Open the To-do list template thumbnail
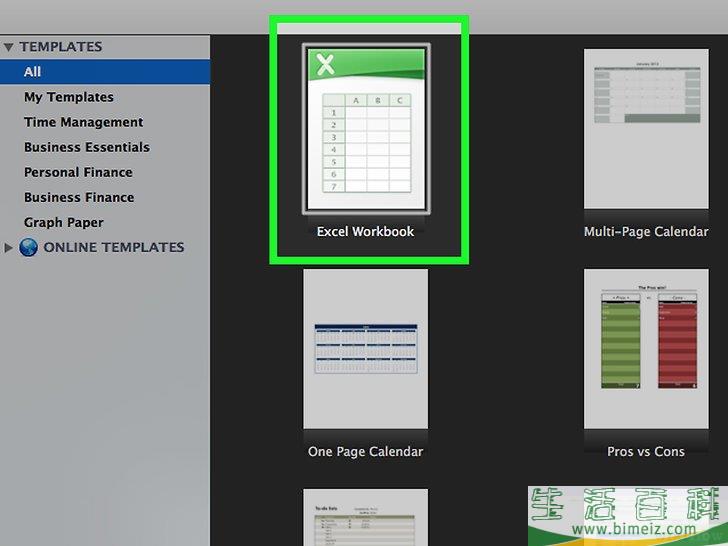 click(x=366, y=517)
